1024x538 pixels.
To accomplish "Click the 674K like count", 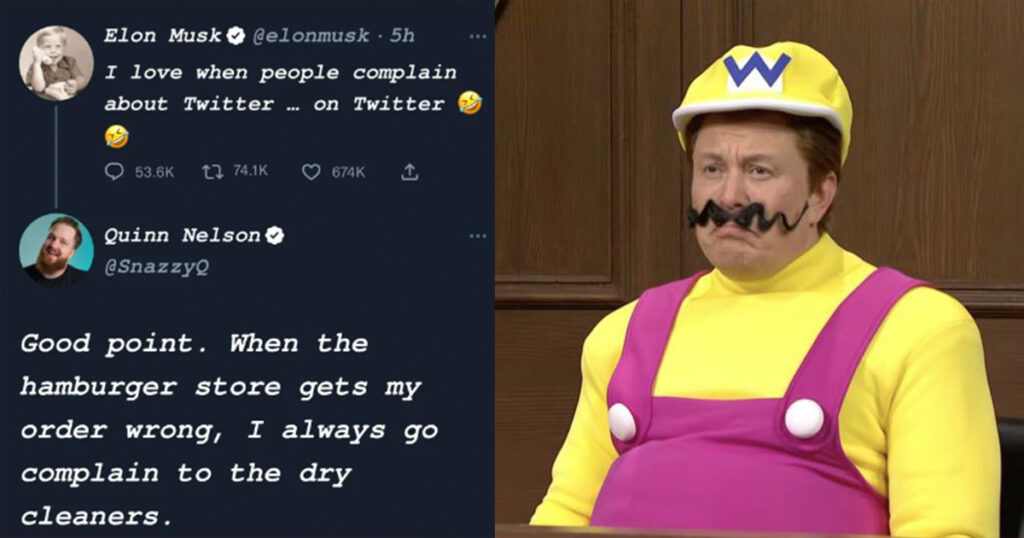I will (x=348, y=172).
